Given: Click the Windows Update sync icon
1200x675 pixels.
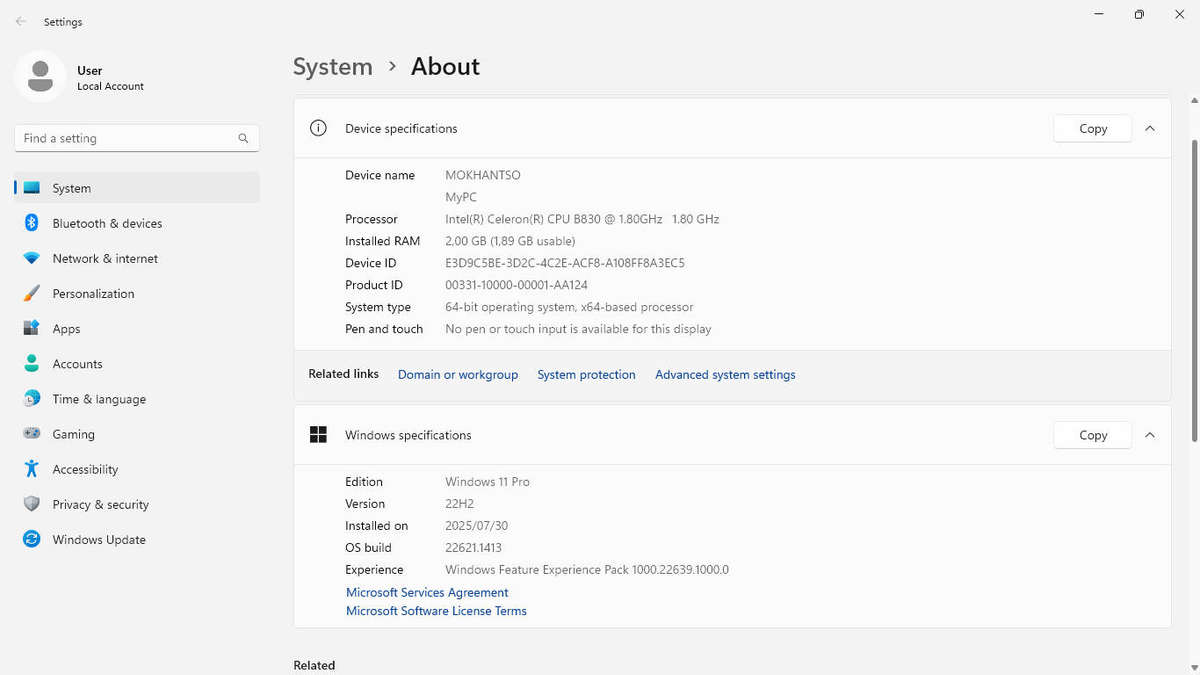Looking at the screenshot, I should (32, 539).
